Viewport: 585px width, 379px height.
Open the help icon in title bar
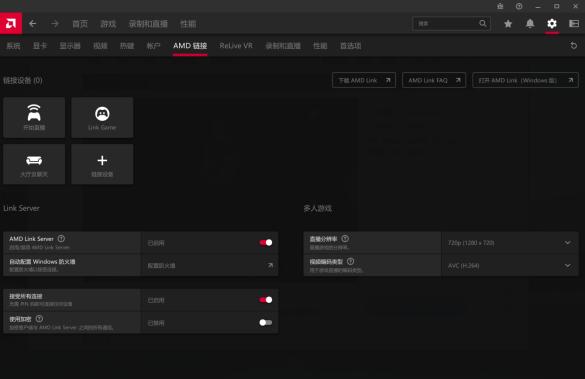pos(519,6)
